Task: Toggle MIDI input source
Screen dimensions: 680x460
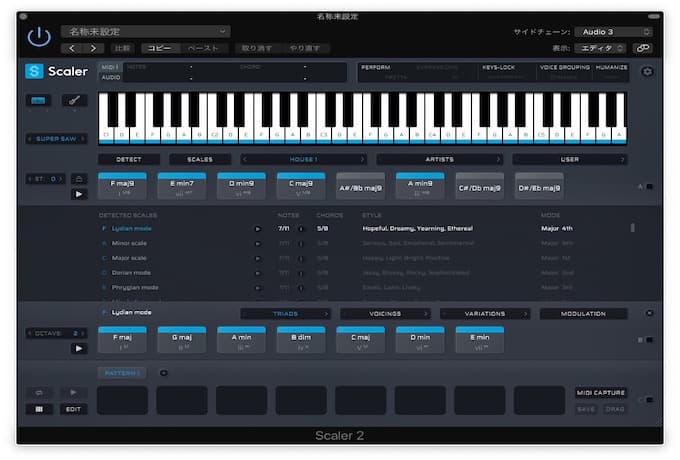Action: pos(110,67)
